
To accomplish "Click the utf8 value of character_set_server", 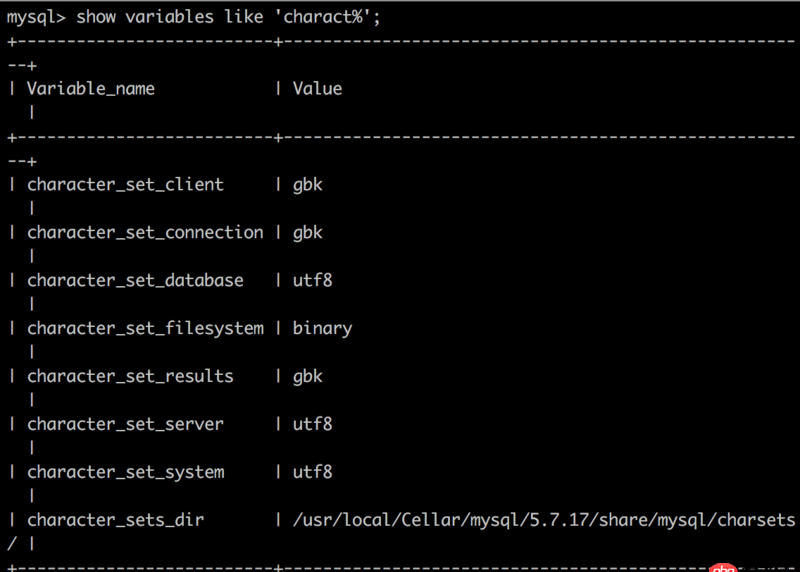I will coord(312,425).
